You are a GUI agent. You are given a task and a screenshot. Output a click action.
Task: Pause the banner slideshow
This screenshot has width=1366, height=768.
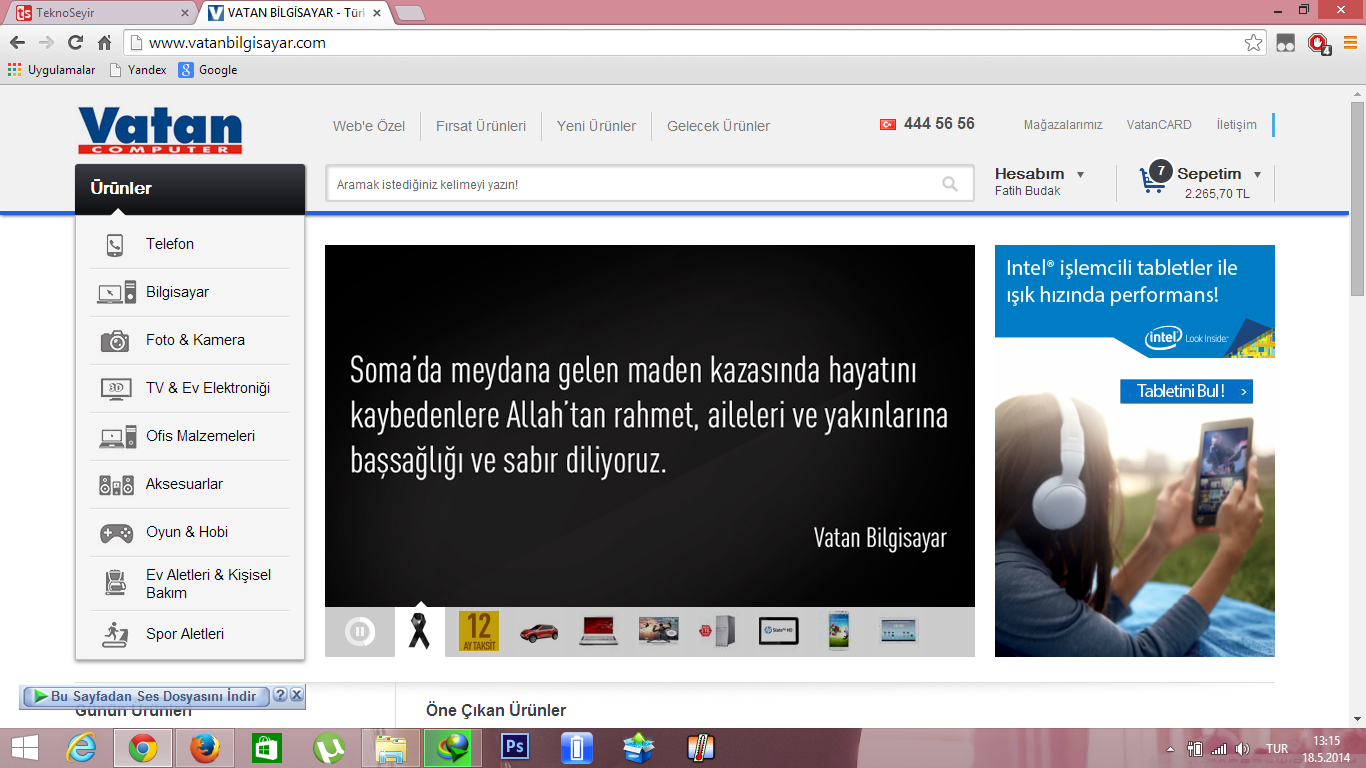[359, 631]
